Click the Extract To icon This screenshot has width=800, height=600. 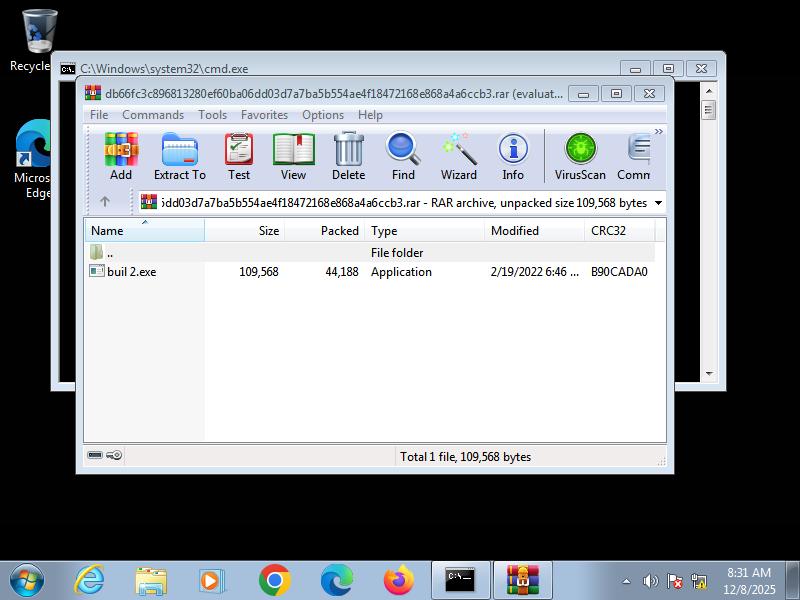tap(180, 156)
